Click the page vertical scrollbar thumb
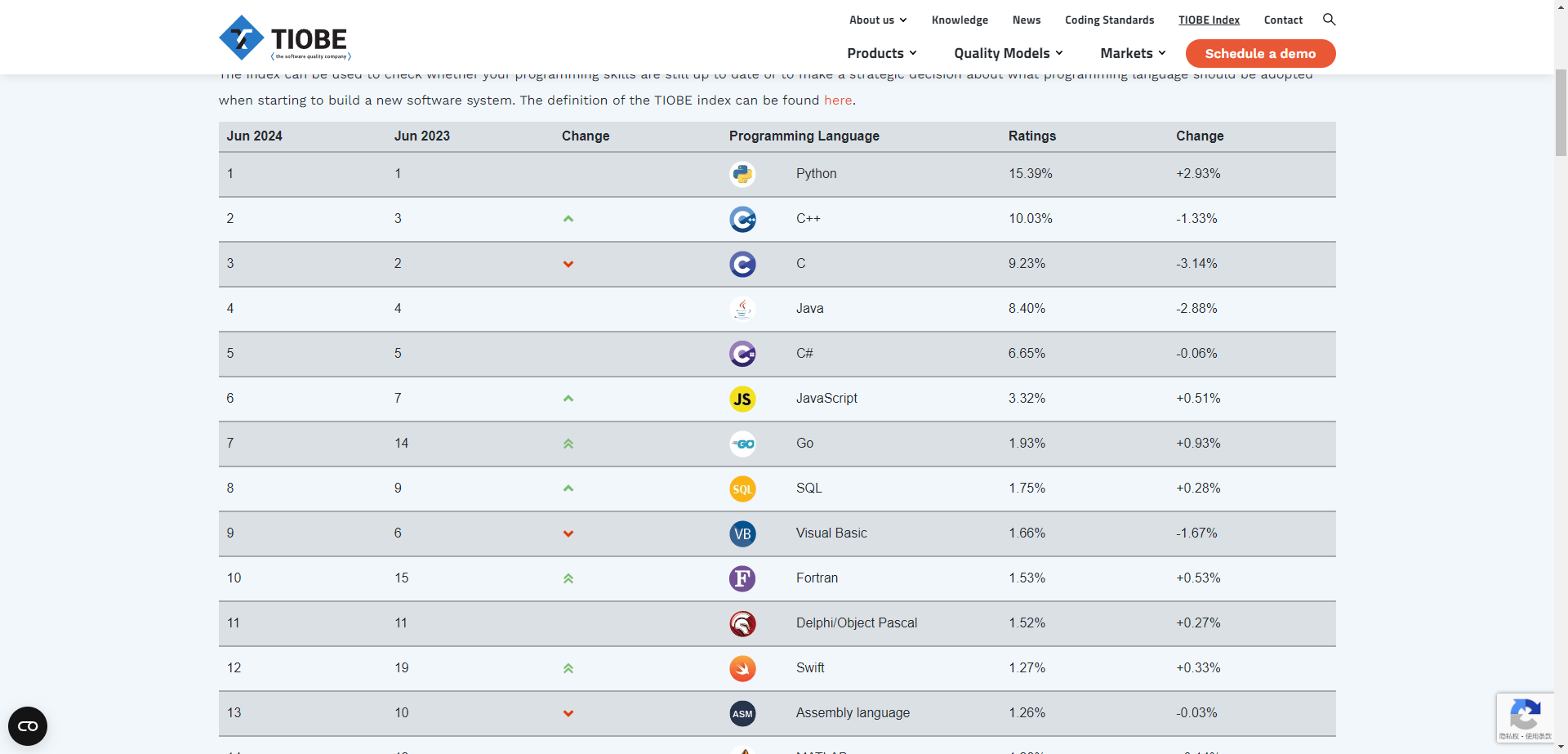1568x754 pixels. [x=1561, y=112]
